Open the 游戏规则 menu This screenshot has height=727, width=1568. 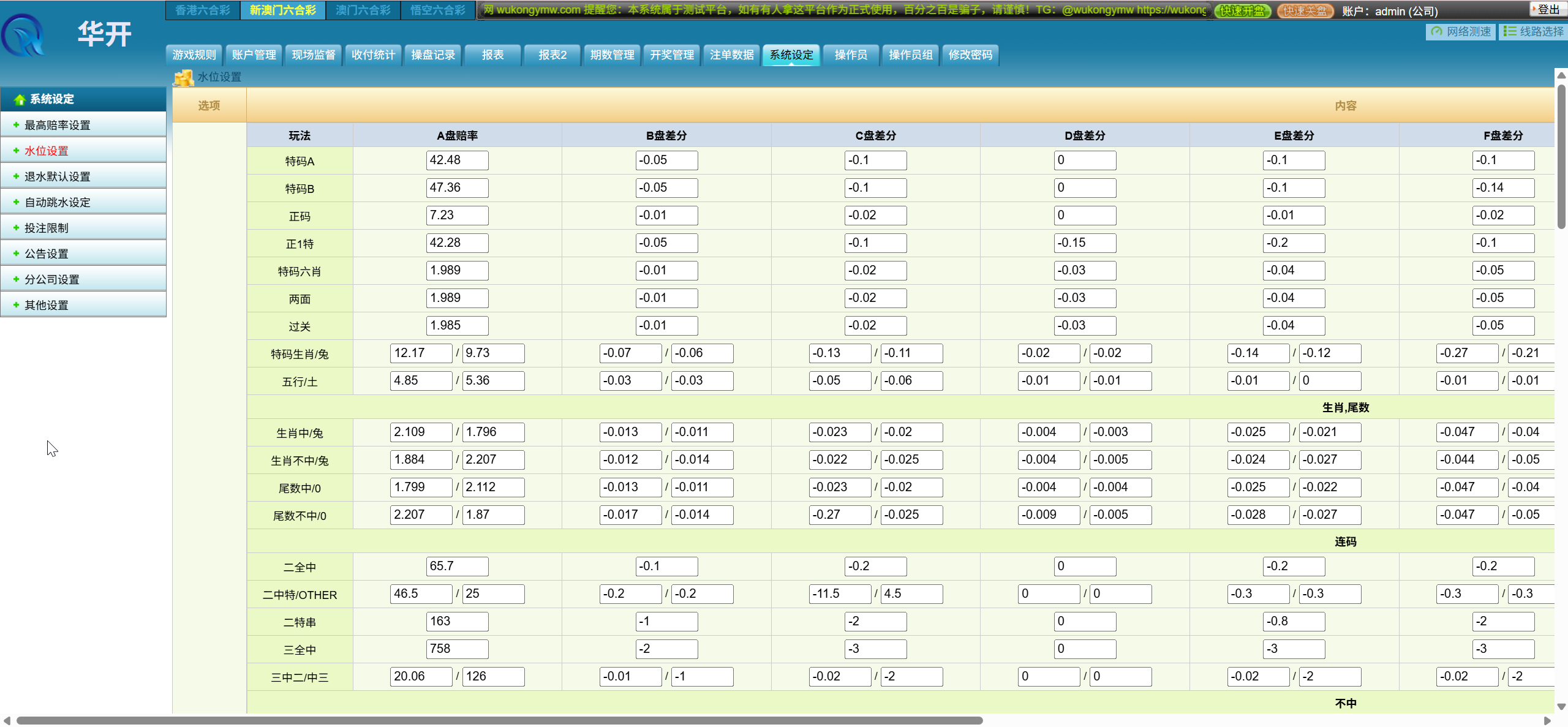pos(194,55)
